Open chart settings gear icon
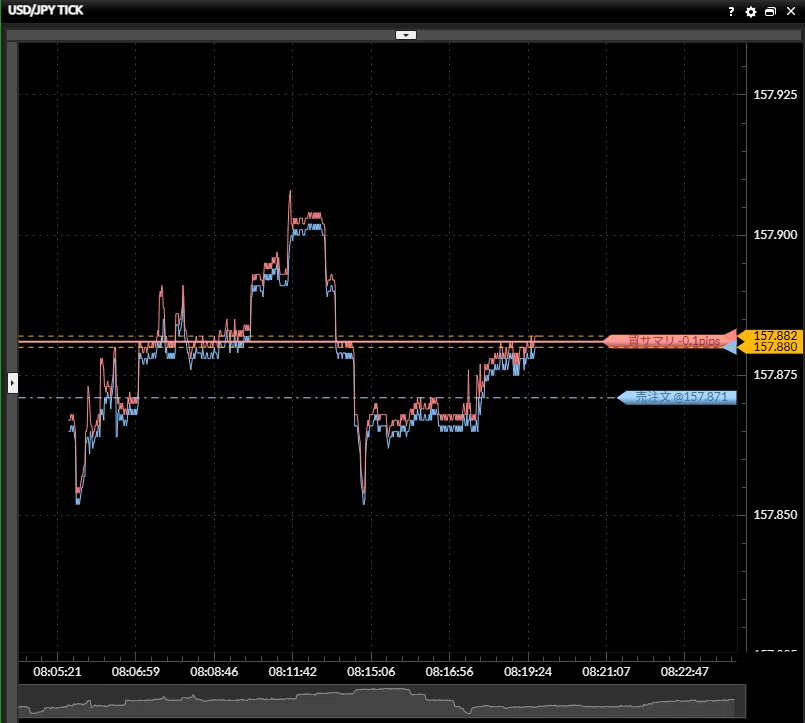 tap(751, 12)
